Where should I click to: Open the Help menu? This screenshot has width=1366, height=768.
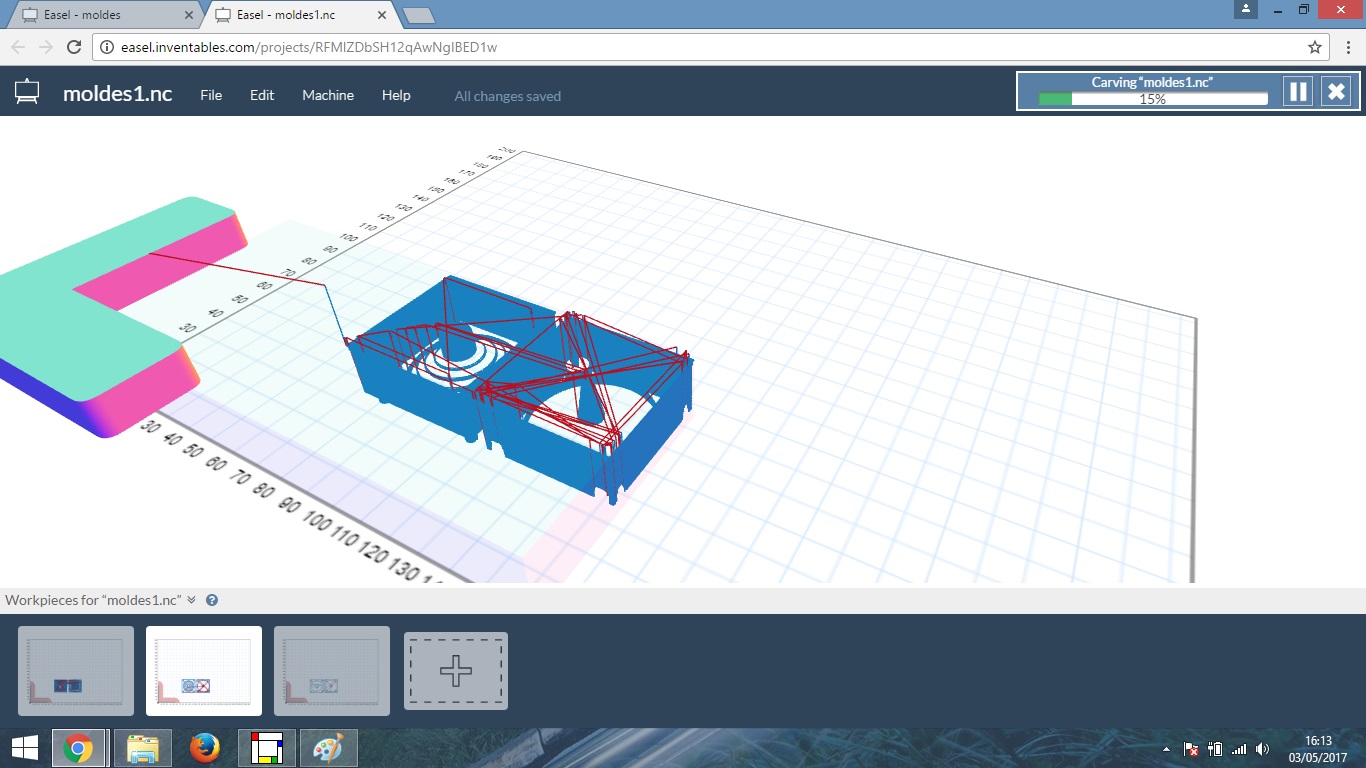click(396, 95)
